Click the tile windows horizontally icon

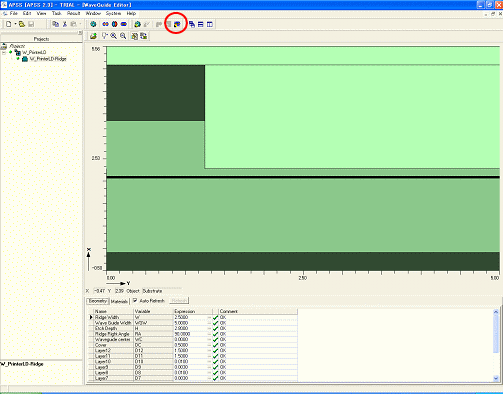[x=201, y=24]
